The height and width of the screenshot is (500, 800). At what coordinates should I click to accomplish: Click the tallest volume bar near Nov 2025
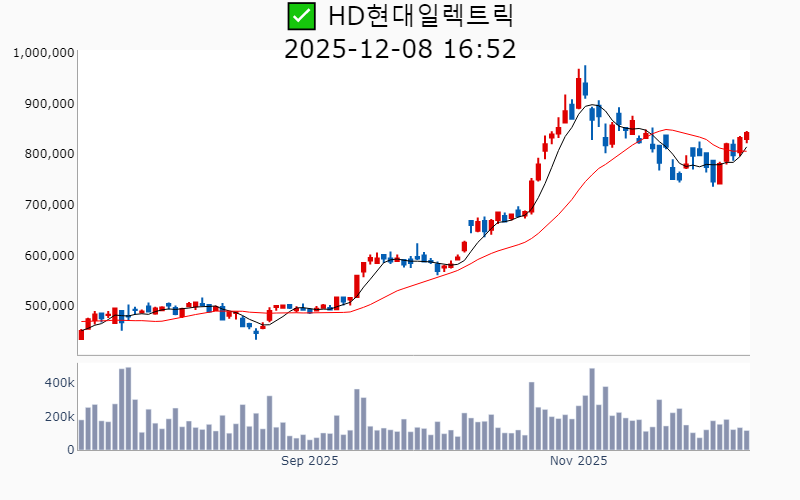592,409
